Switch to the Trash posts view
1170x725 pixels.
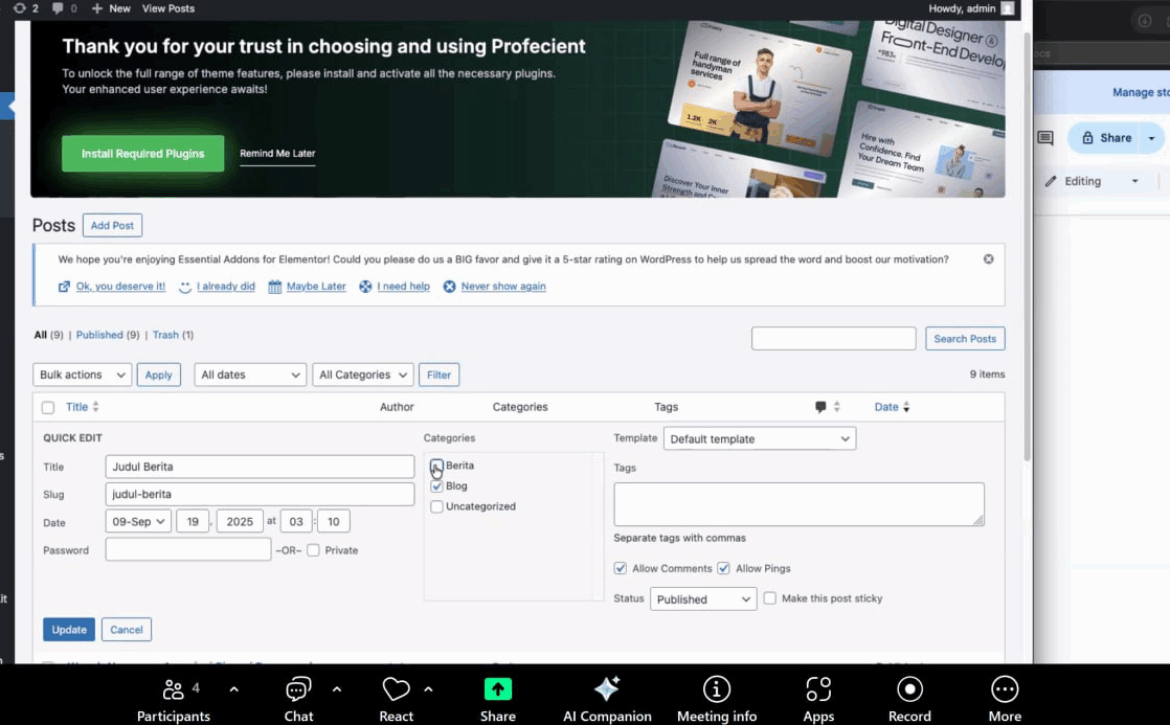[166, 335]
